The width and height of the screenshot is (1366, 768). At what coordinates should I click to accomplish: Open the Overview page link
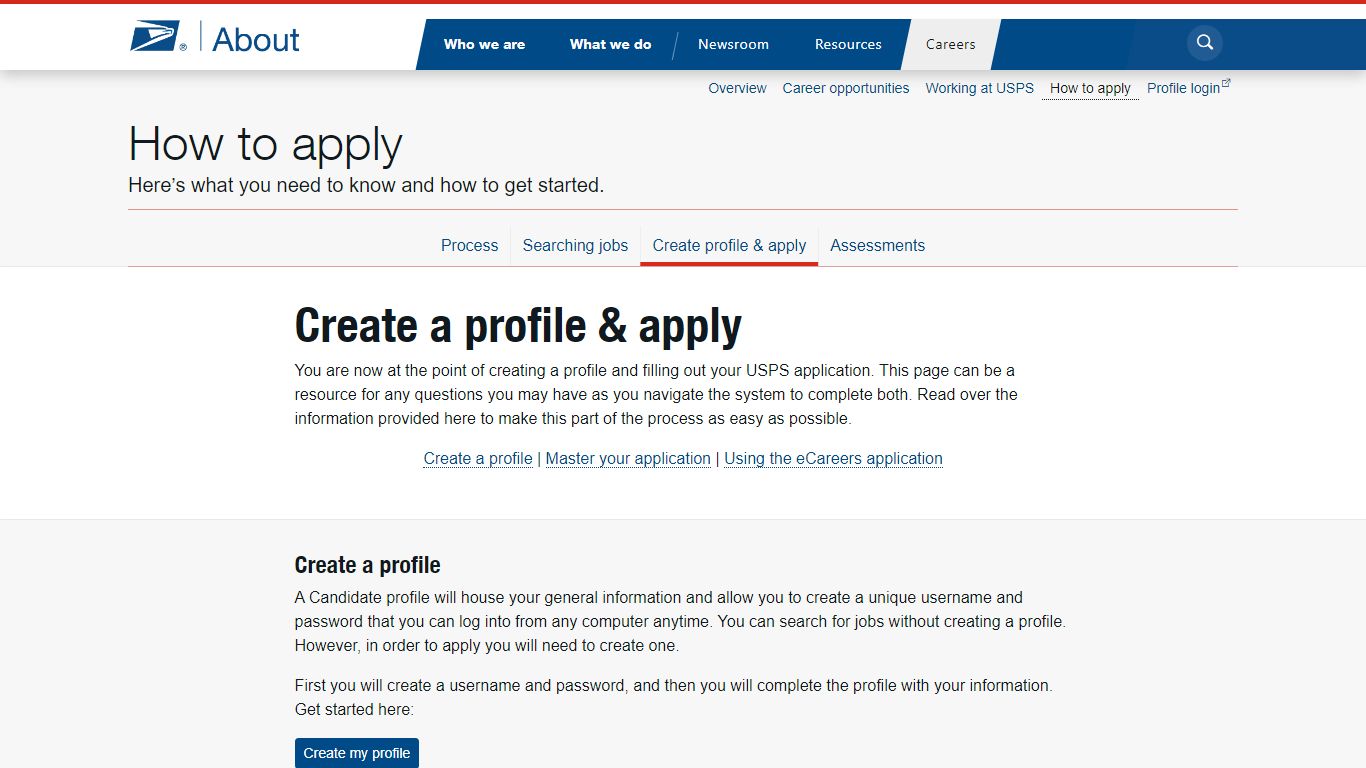pyautogui.click(x=737, y=88)
